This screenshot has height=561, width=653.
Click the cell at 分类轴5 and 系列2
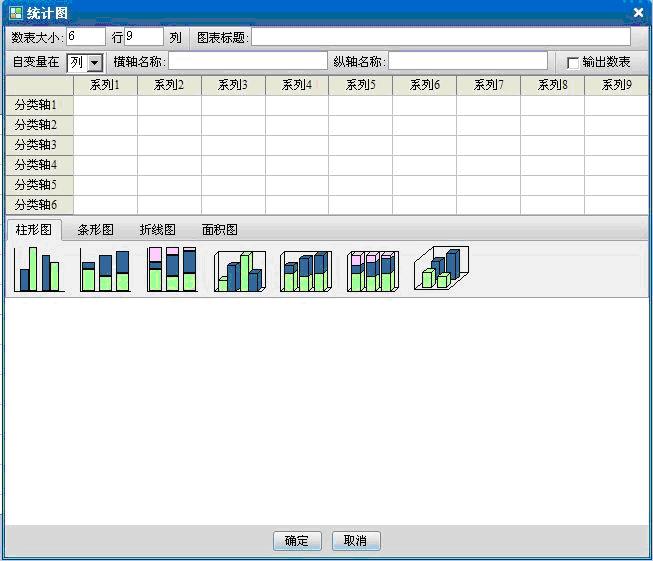tap(169, 185)
